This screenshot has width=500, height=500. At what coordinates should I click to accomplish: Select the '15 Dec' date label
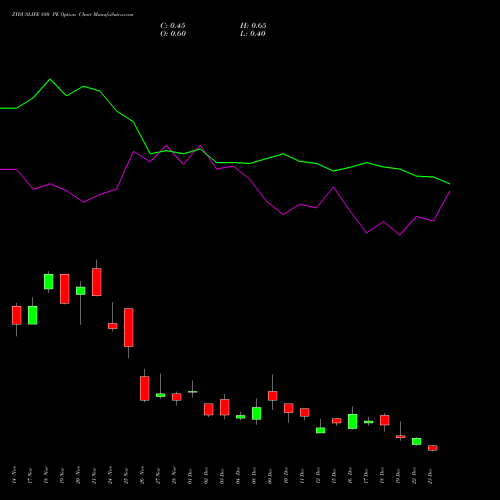pos(334,475)
